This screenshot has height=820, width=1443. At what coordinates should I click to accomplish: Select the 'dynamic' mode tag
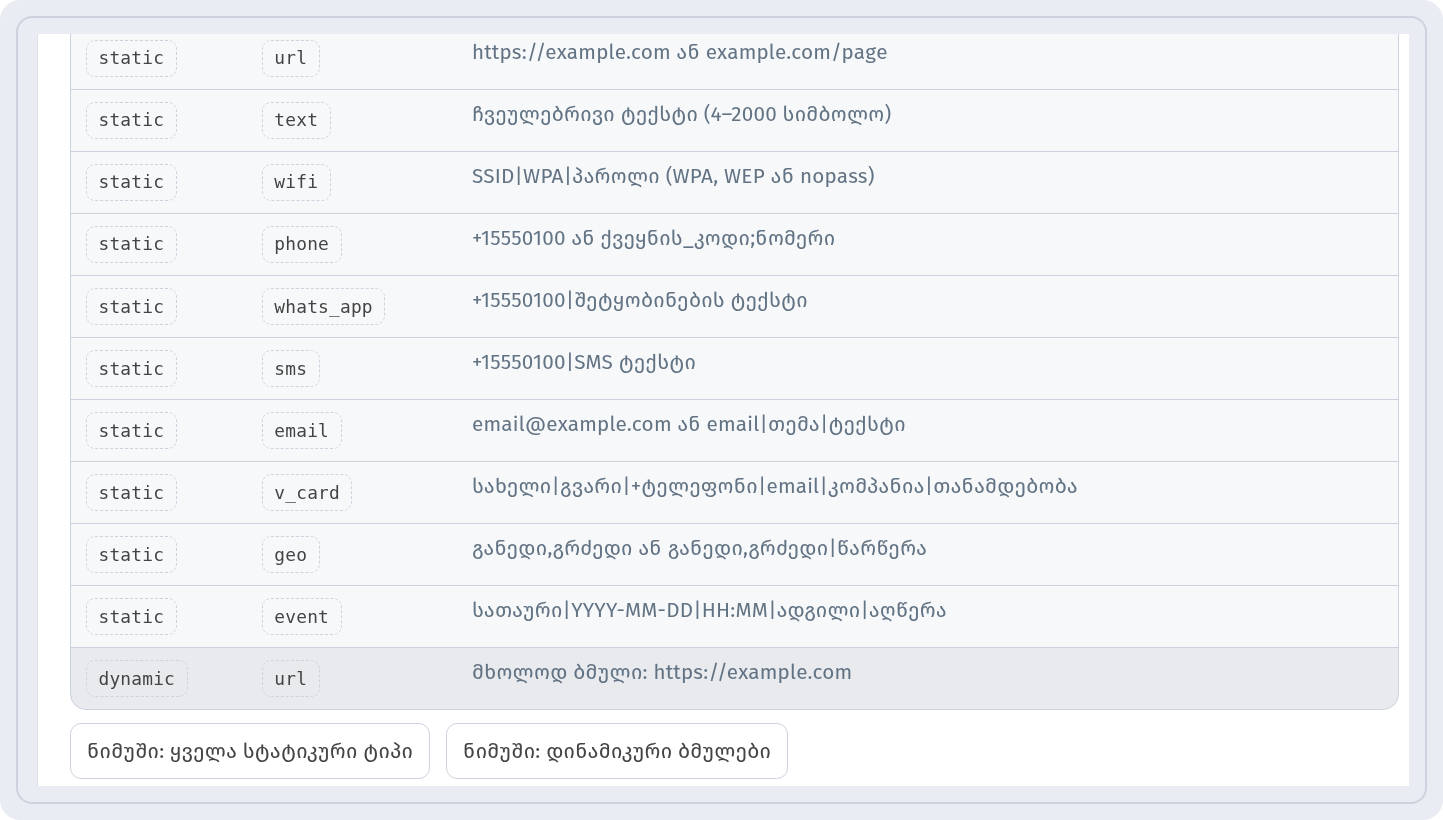point(137,679)
